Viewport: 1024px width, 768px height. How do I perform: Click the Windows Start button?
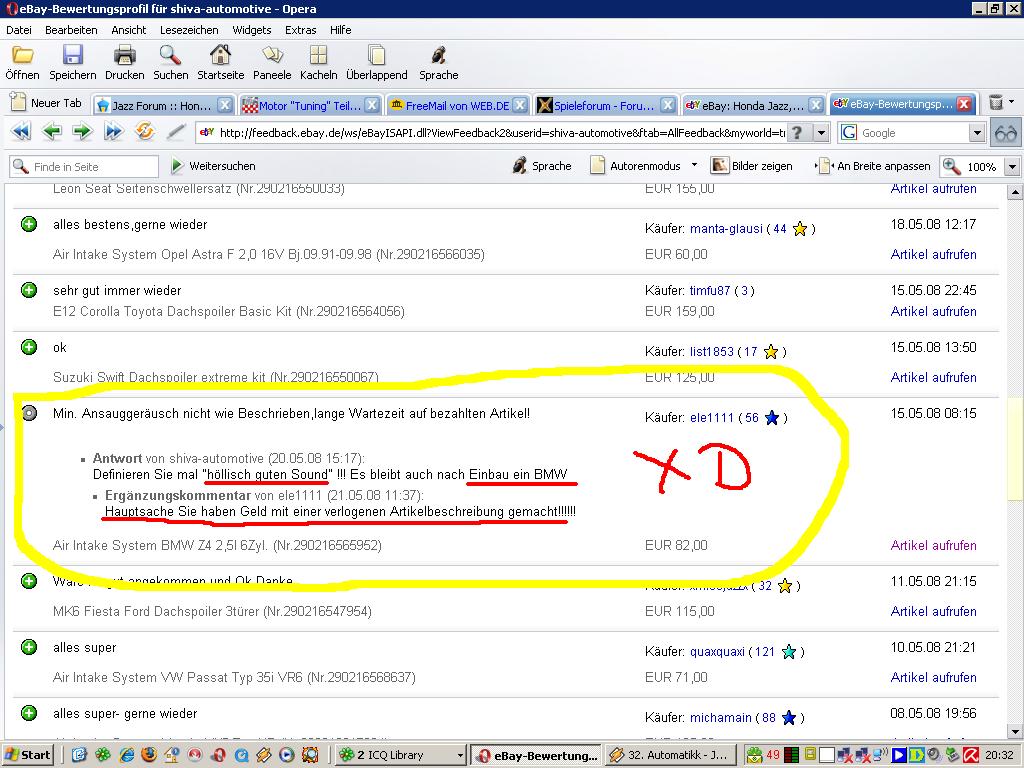point(28,755)
